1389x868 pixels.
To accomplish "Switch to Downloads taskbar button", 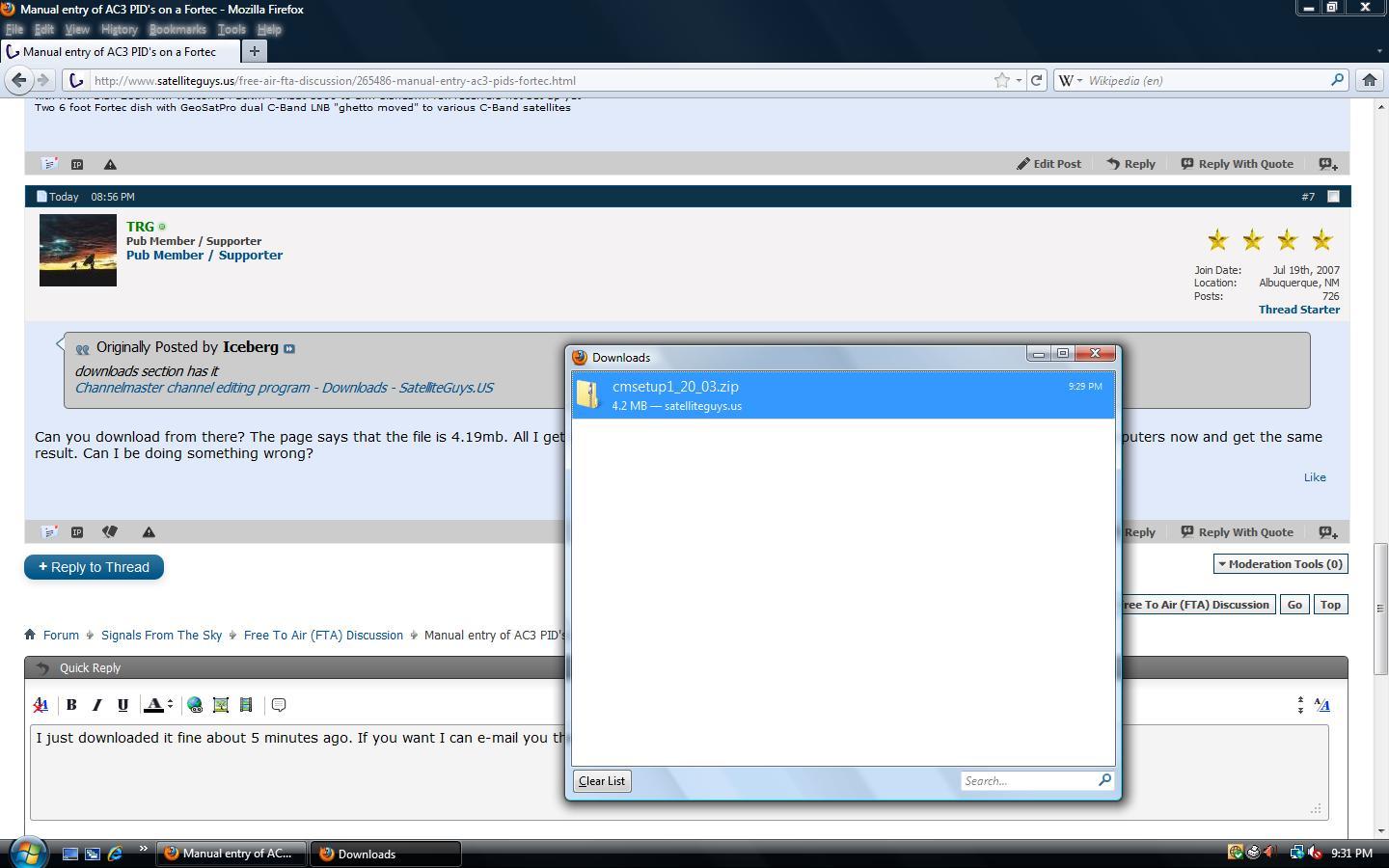I will tap(385, 854).
